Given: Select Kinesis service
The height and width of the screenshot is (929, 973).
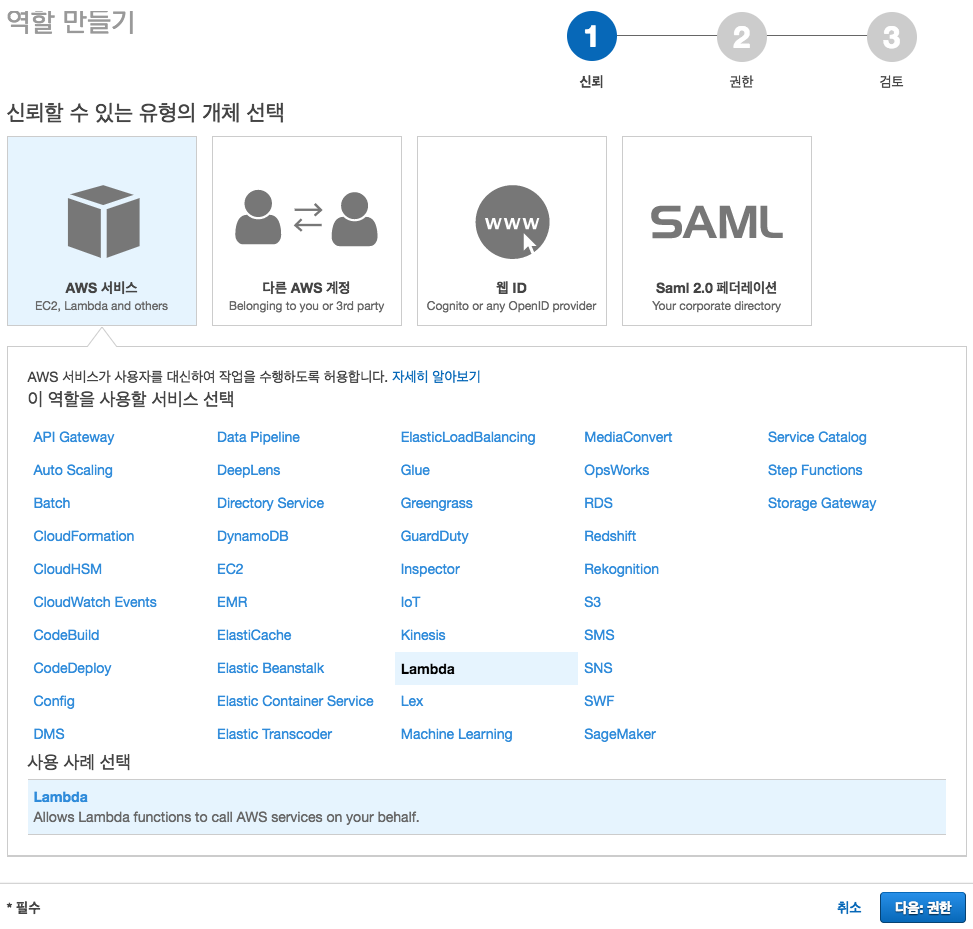Looking at the screenshot, I should pos(423,635).
